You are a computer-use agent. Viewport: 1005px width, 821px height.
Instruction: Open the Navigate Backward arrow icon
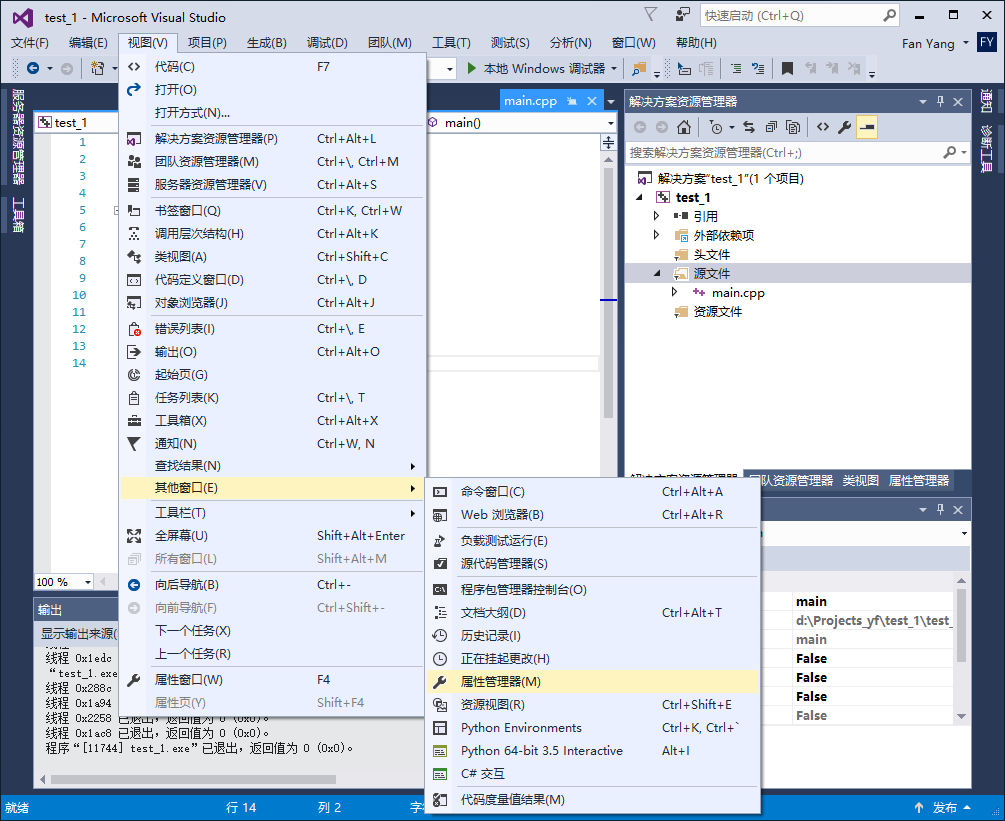coord(30,70)
